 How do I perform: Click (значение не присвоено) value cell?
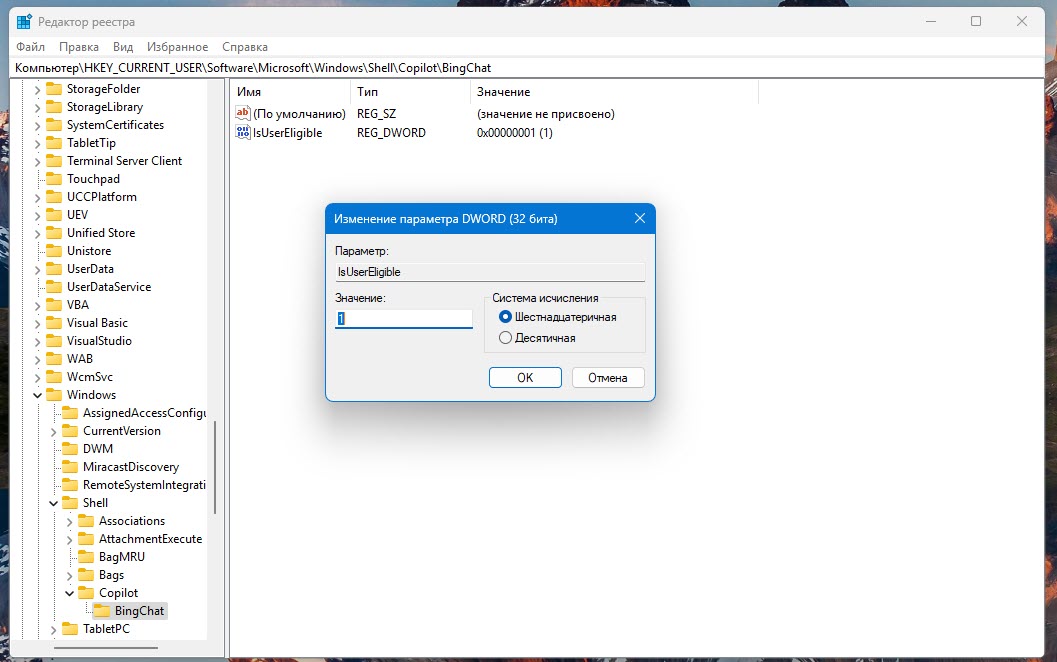point(545,114)
